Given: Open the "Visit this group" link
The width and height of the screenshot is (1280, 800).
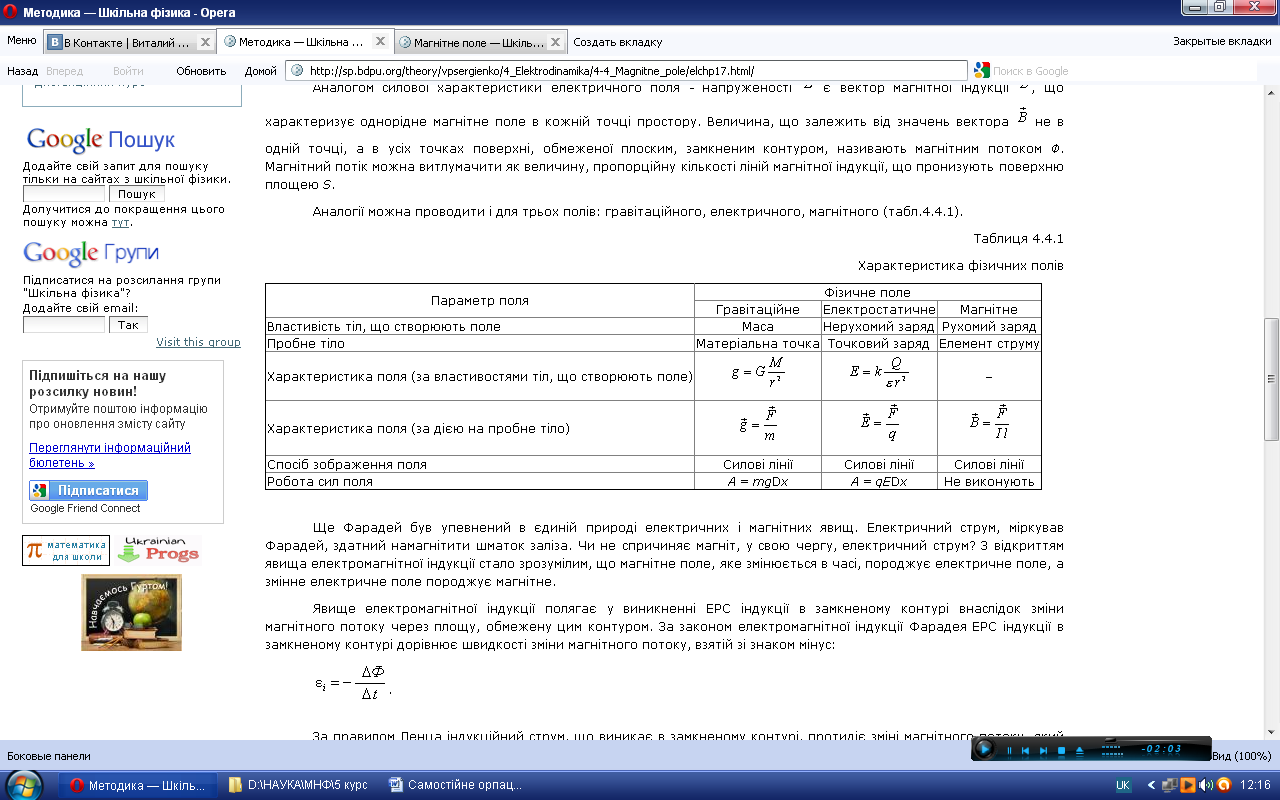Looking at the screenshot, I should [198, 342].
